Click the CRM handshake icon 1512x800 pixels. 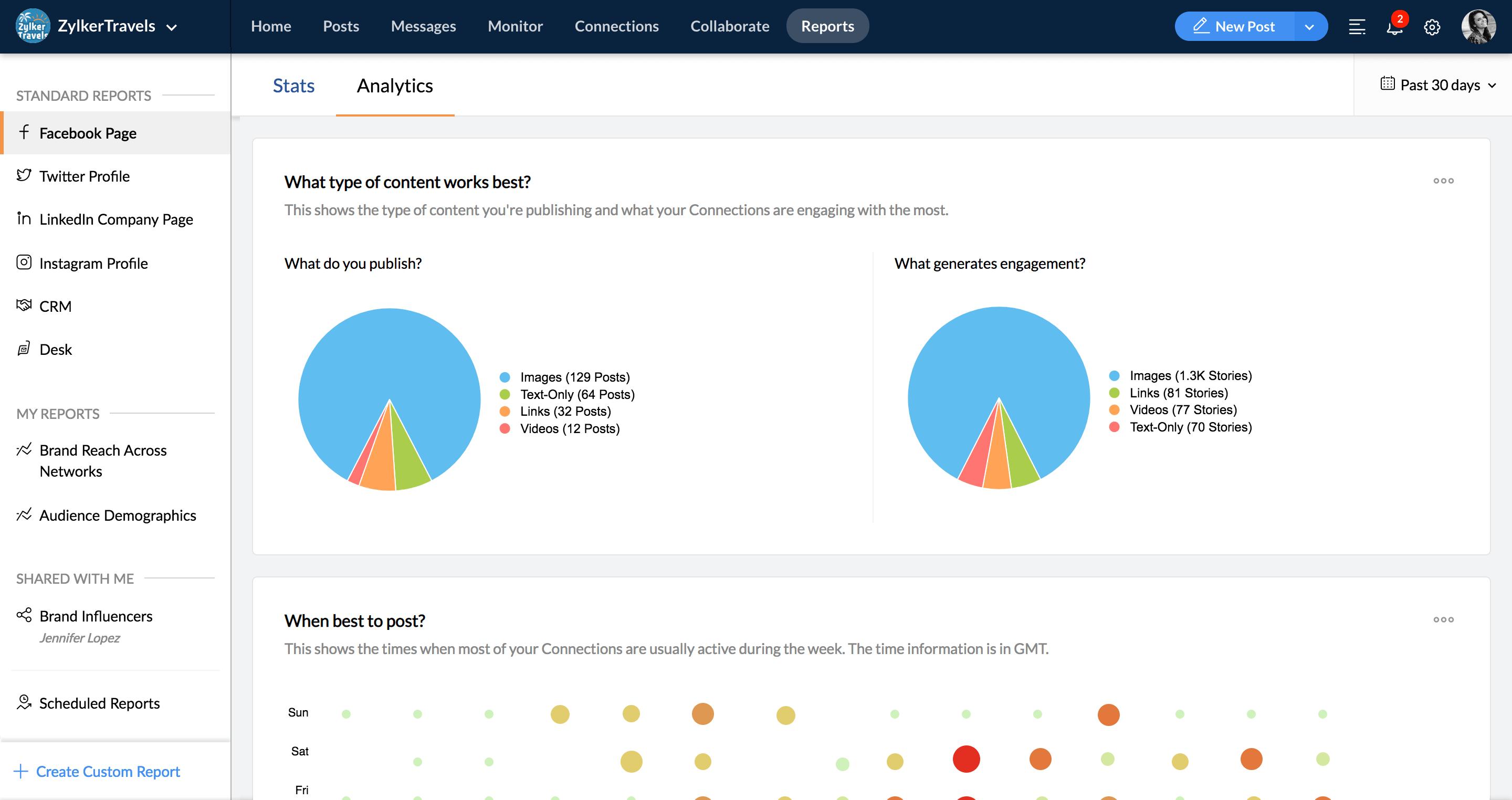[24, 305]
